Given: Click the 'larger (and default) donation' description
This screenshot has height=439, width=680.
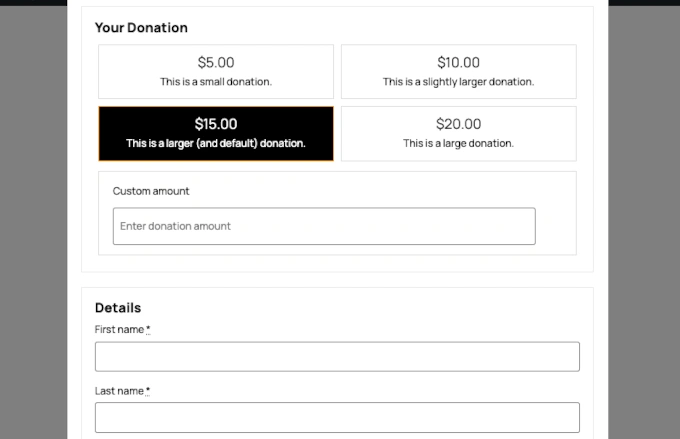Looking at the screenshot, I should [x=216, y=143].
